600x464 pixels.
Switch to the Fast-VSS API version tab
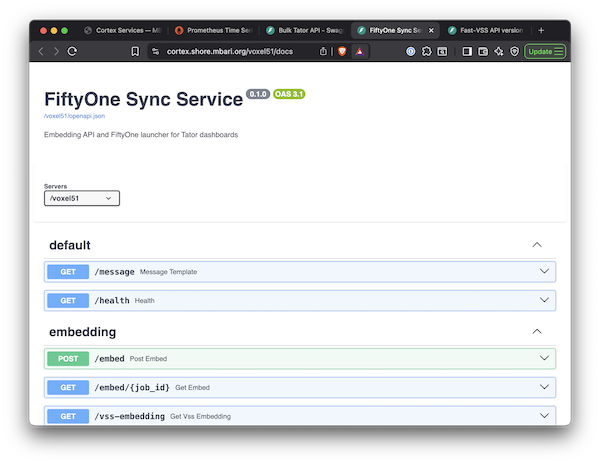point(486,30)
